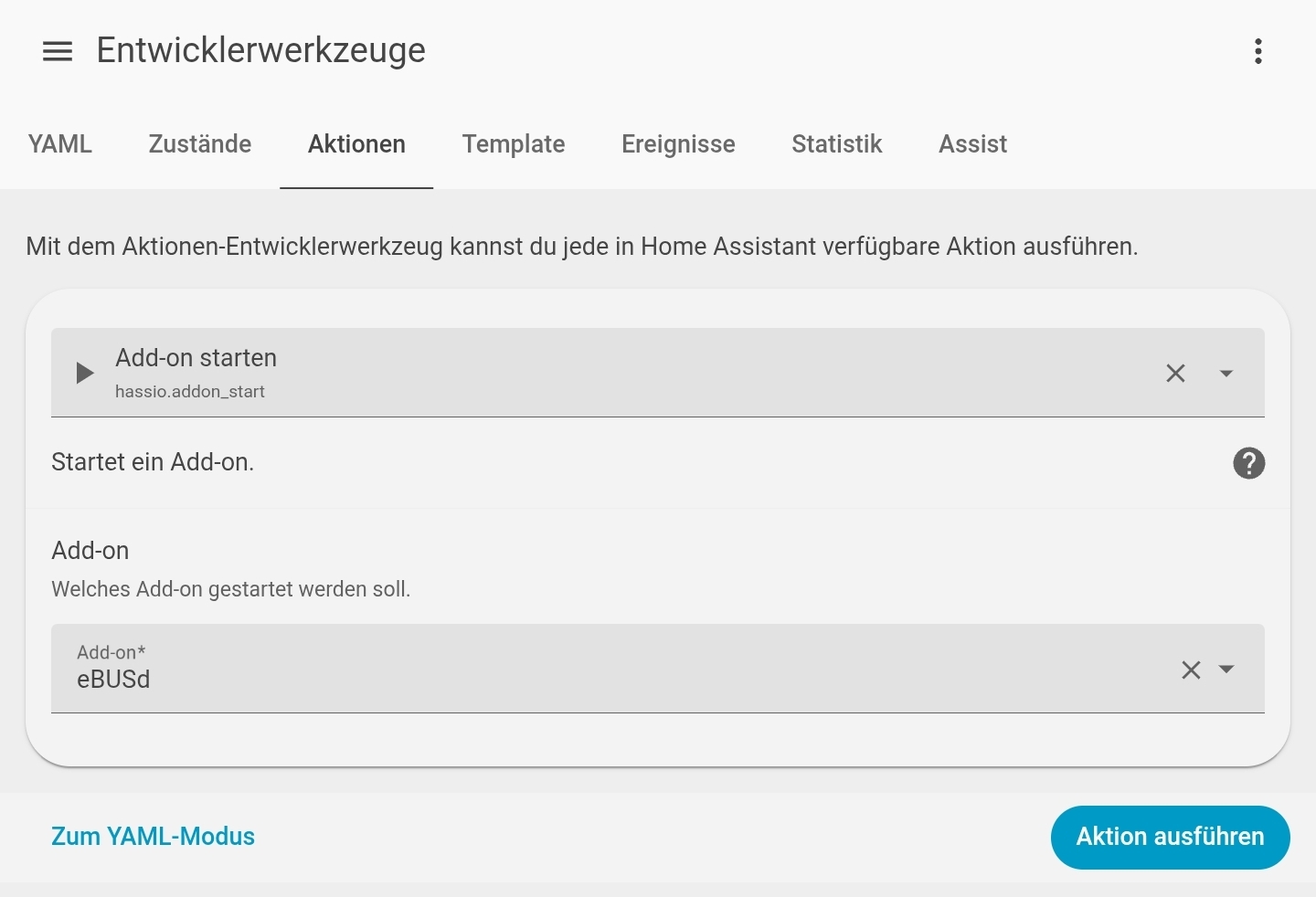Viewport: 1316px width, 897px height.
Task: Click the play icon beside Add-on starten
Action: point(84,373)
